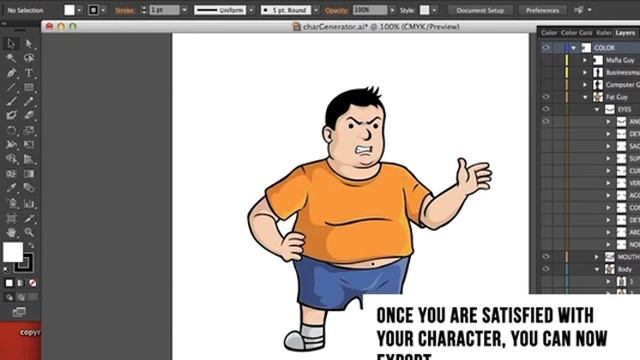Click control bar fill color swatch

pos(69,10)
